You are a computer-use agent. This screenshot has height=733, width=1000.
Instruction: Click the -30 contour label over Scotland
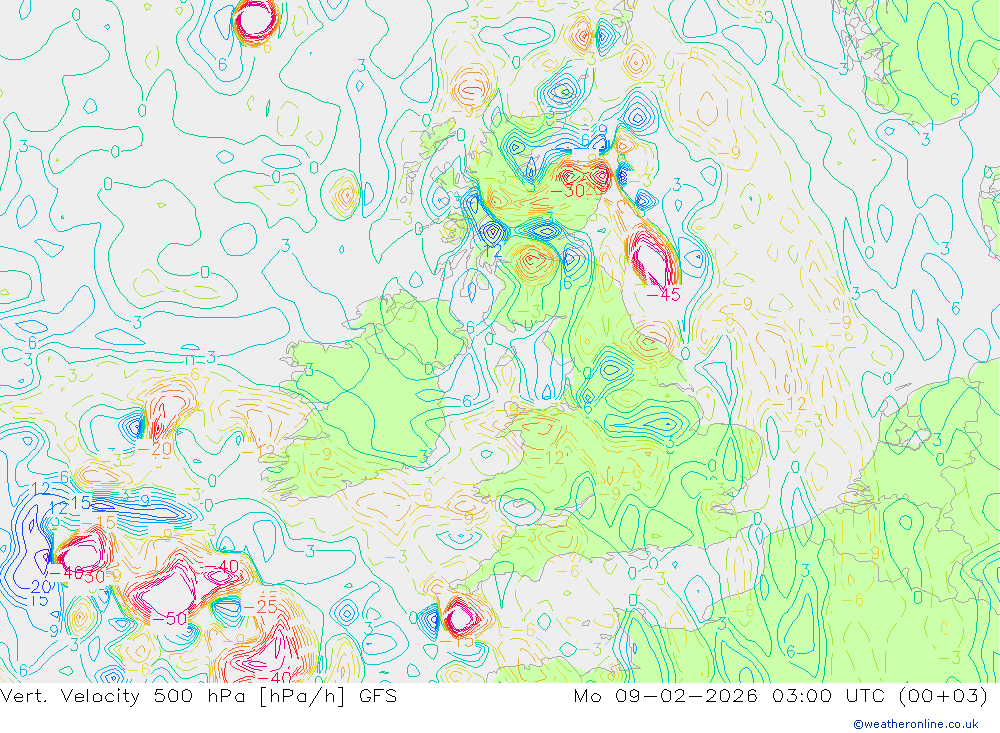point(567,191)
